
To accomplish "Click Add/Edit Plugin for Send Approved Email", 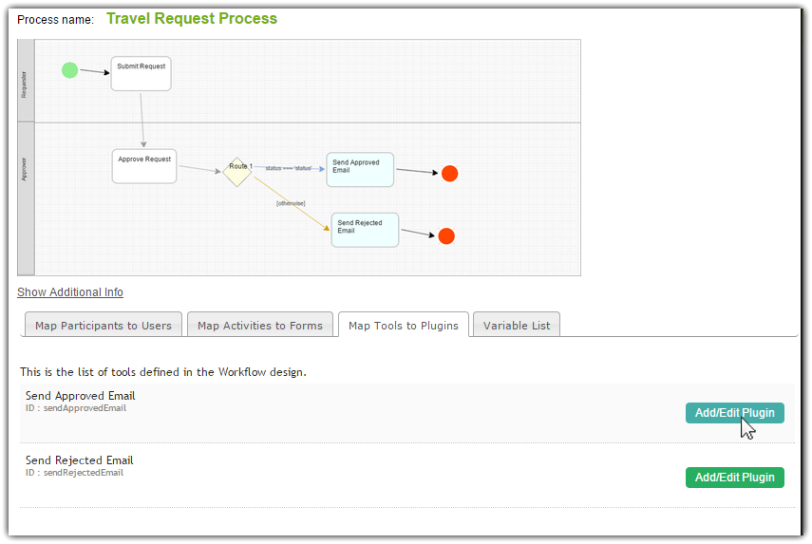I will coord(734,413).
